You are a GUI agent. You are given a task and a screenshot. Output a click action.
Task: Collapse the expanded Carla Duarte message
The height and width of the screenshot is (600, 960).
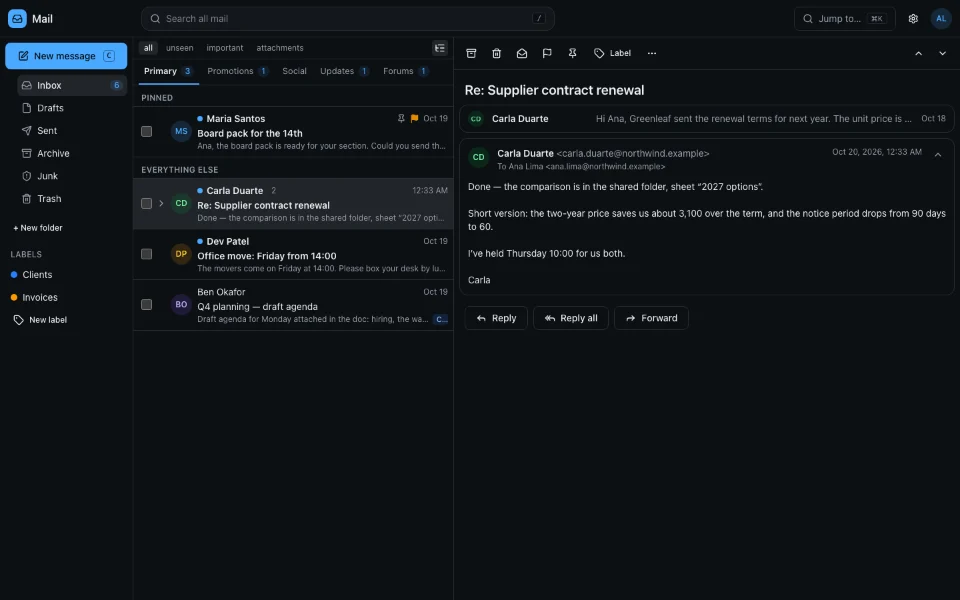pos(937,155)
